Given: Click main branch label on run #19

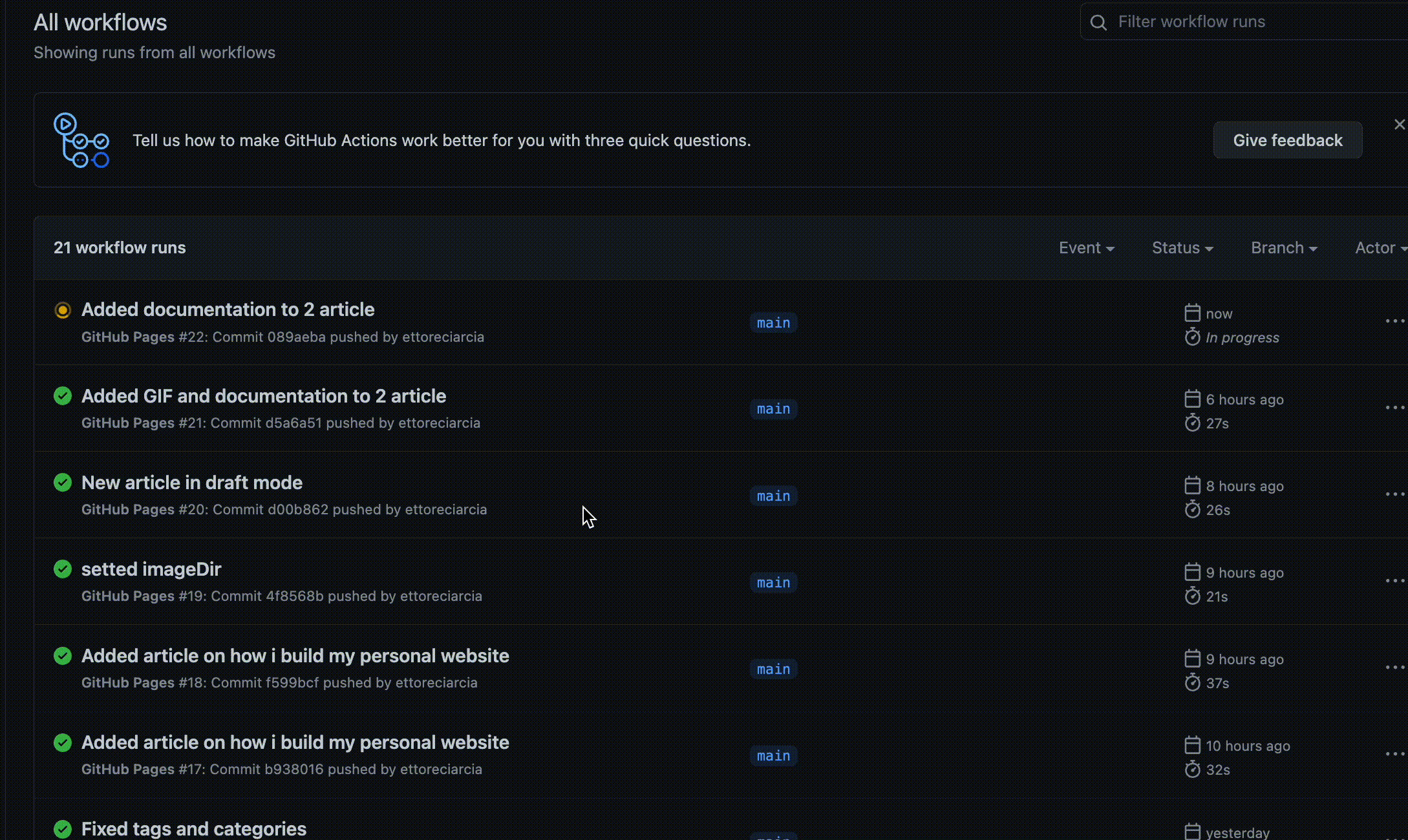Looking at the screenshot, I should [774, 582].
